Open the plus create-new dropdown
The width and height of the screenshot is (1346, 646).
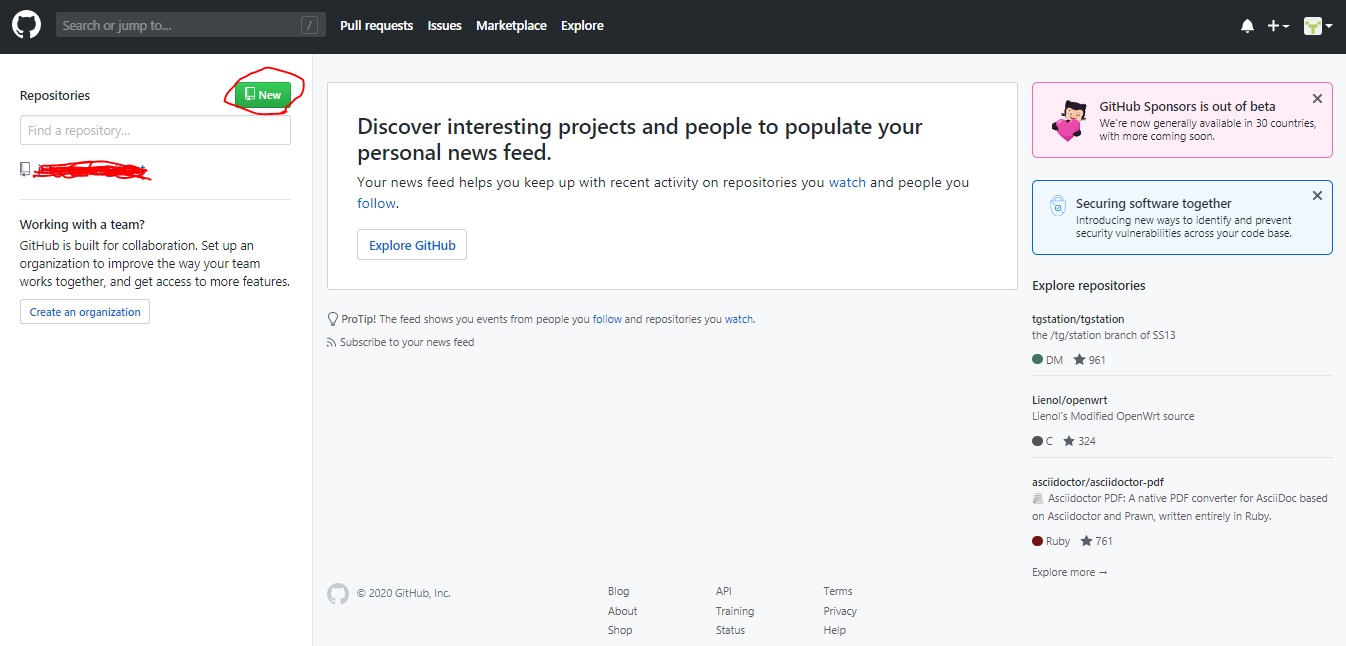click(x=1278, y=26)
